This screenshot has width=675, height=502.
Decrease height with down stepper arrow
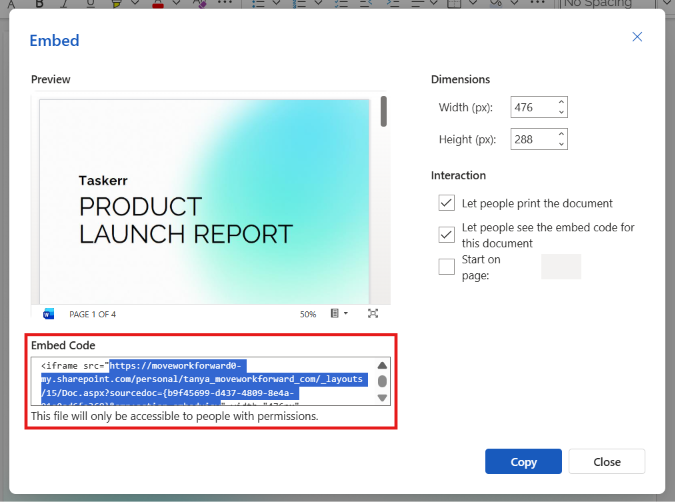pyautogui.click(x=561, y=144)
